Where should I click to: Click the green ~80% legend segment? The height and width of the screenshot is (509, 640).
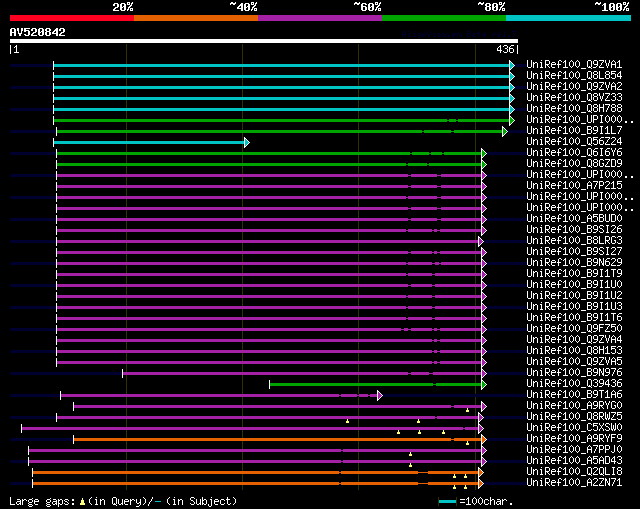pyautogui.click(x=444, y=18)
